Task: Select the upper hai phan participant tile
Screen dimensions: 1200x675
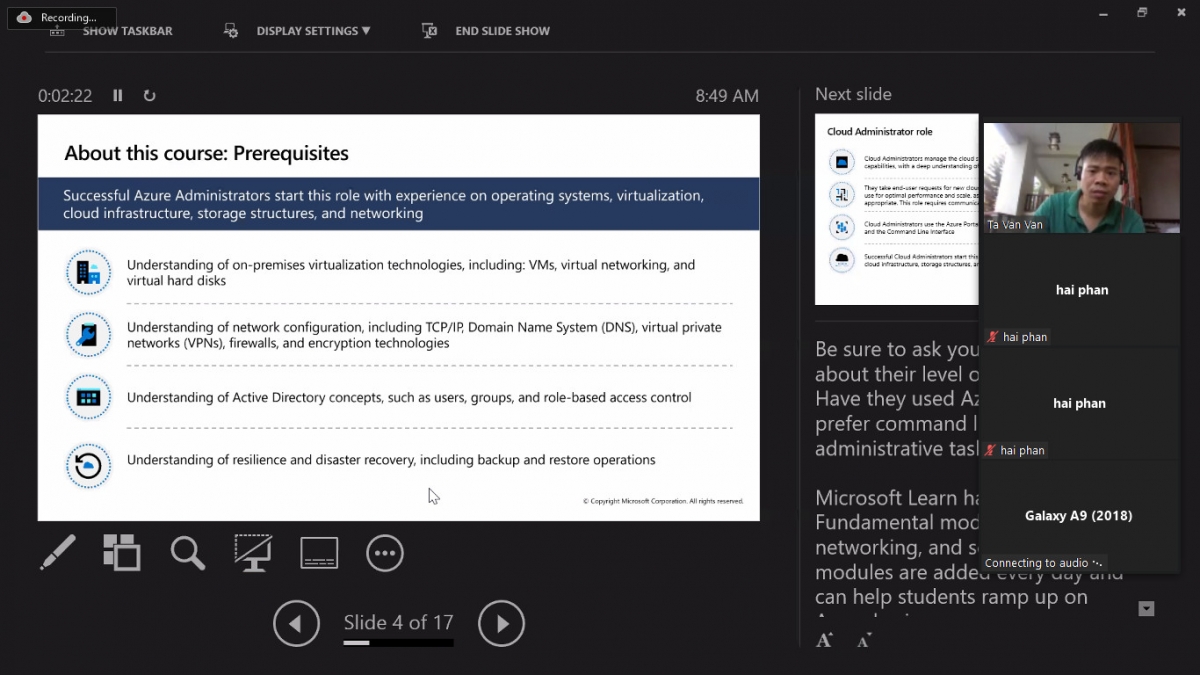Action: [x=1081, y=291]
